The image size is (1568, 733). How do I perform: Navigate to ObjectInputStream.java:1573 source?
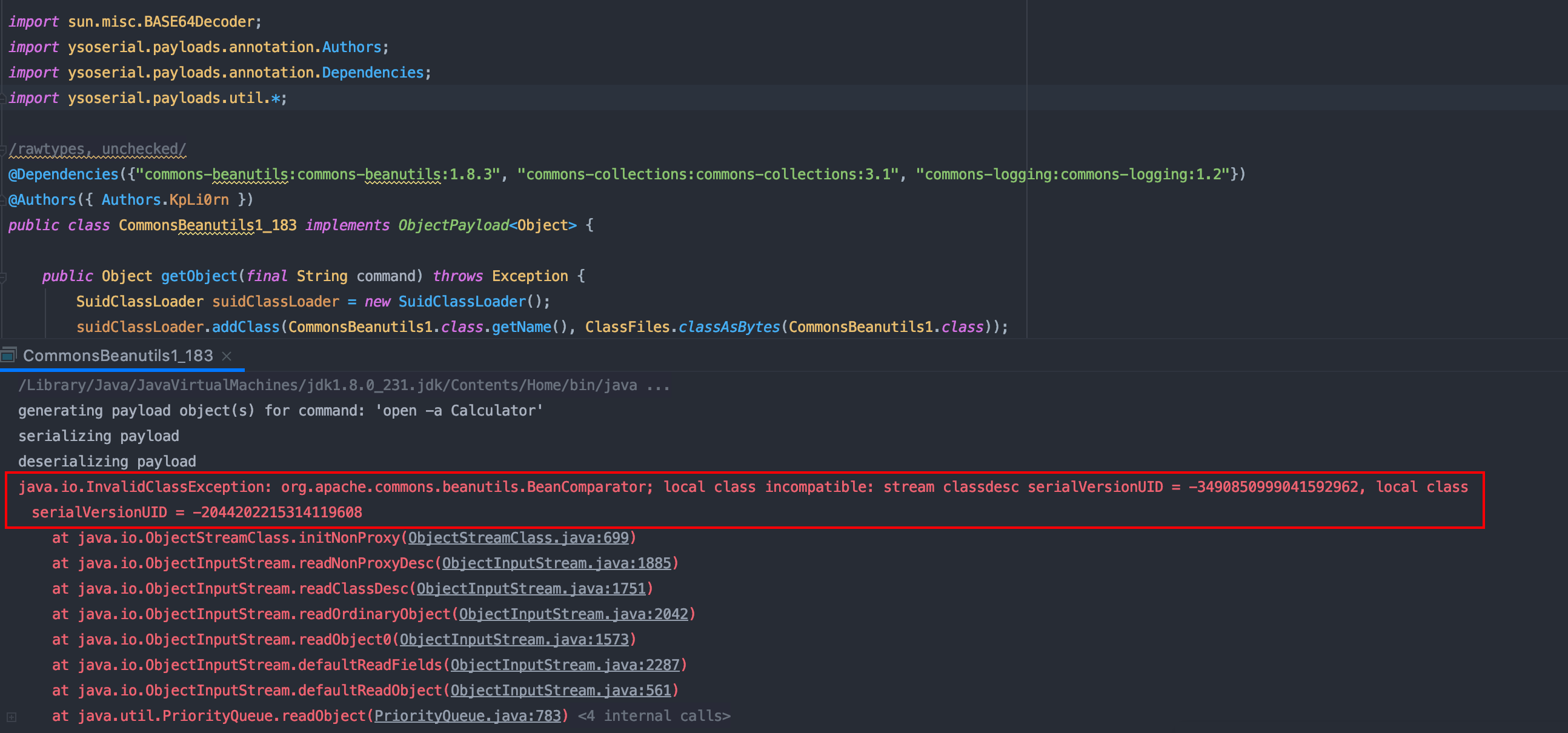point(514,640)
